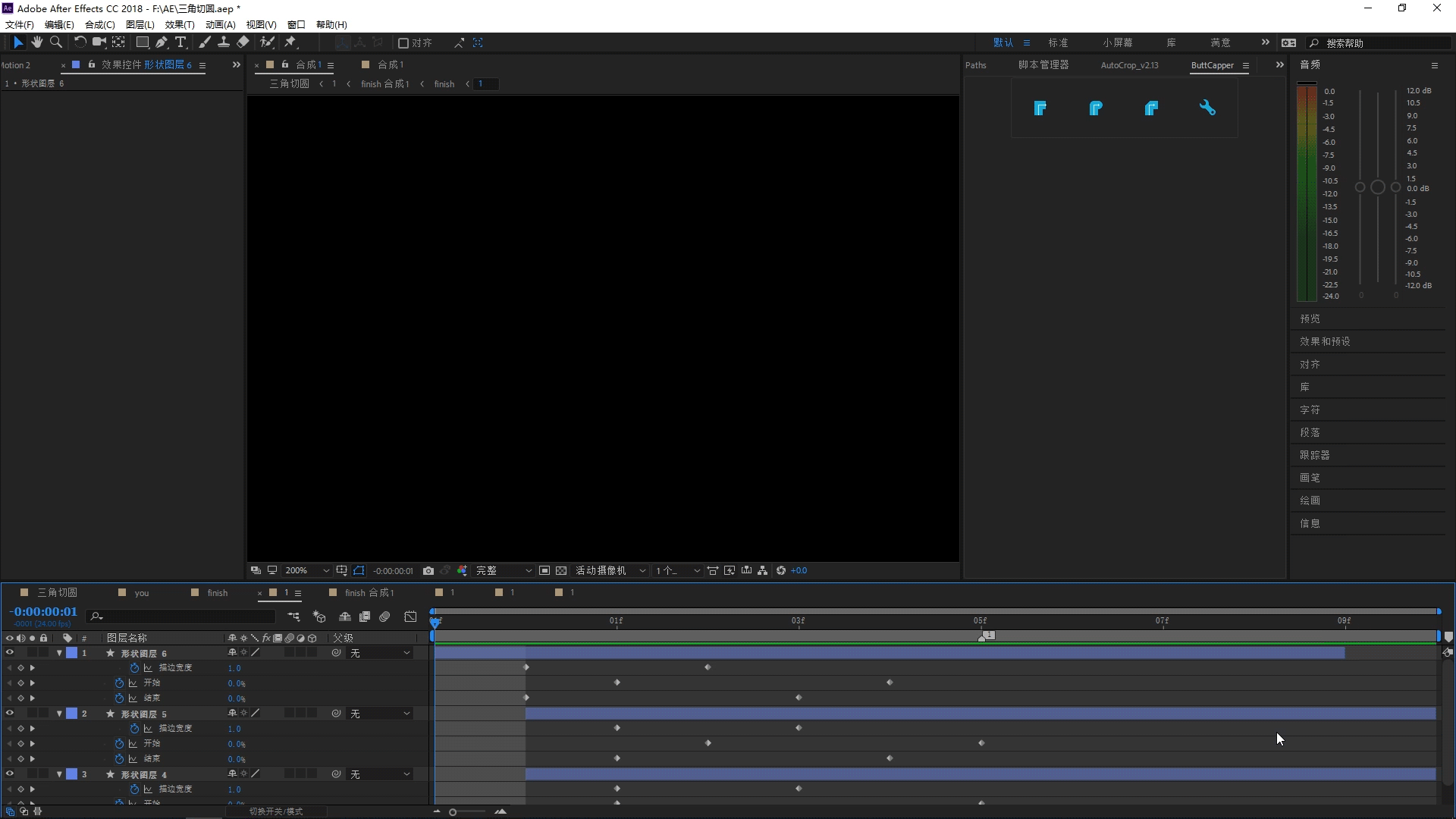Click the ButtCapper wrench settings icon
Screen dimensions: 1456x819
coord(1207,108)
